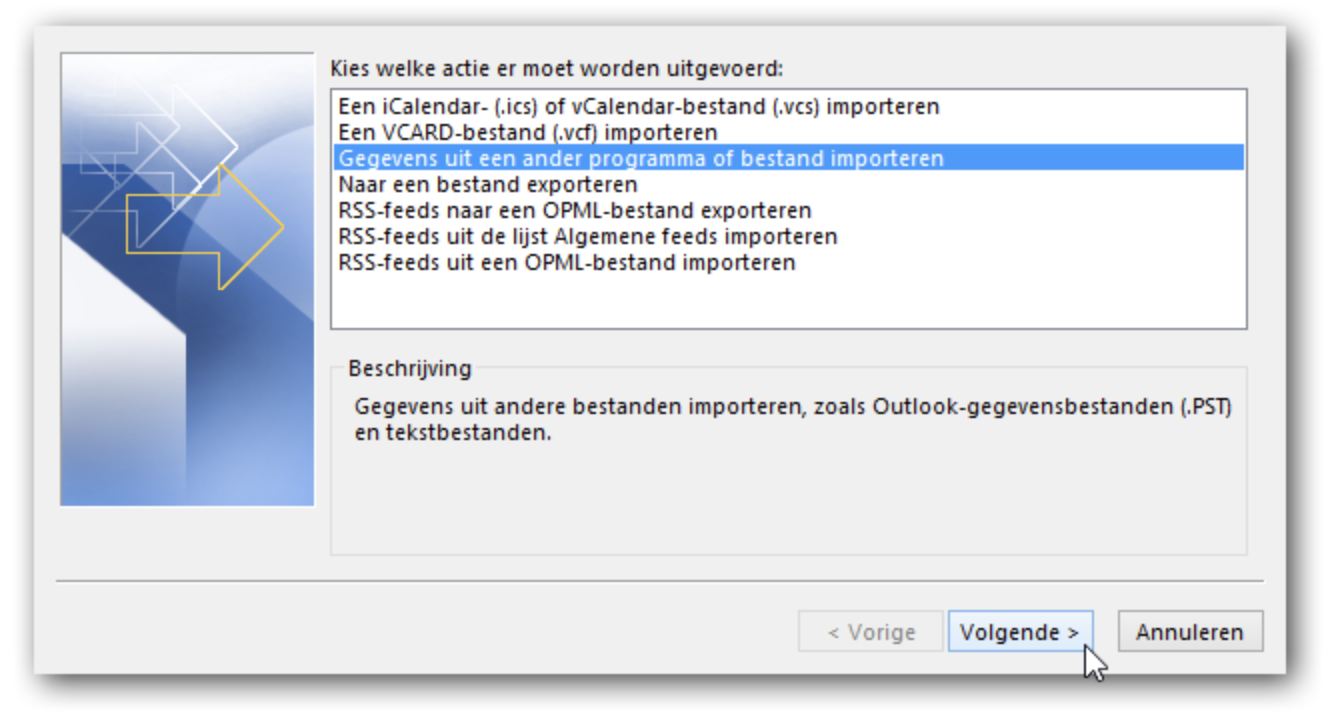Image resolution: width=1342 pixels, height=714 pixels.
Task: Click the yellow outlined arrow in the wizard graphic
Action: (205, 227)
